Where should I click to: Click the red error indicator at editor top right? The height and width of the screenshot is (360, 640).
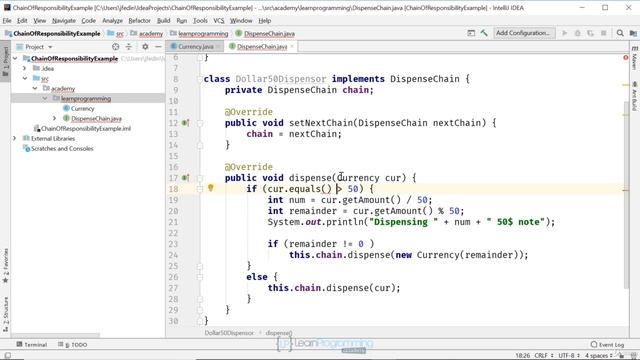625,58
